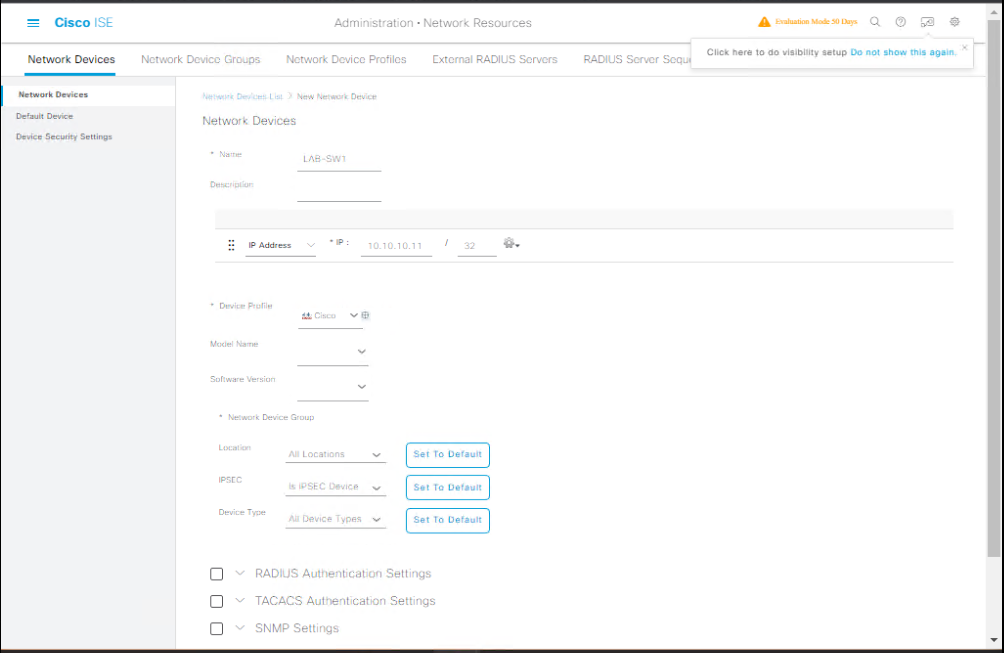Expand RADIUS Authentication Settings section
1004x653 pixels.
(239, 573)
